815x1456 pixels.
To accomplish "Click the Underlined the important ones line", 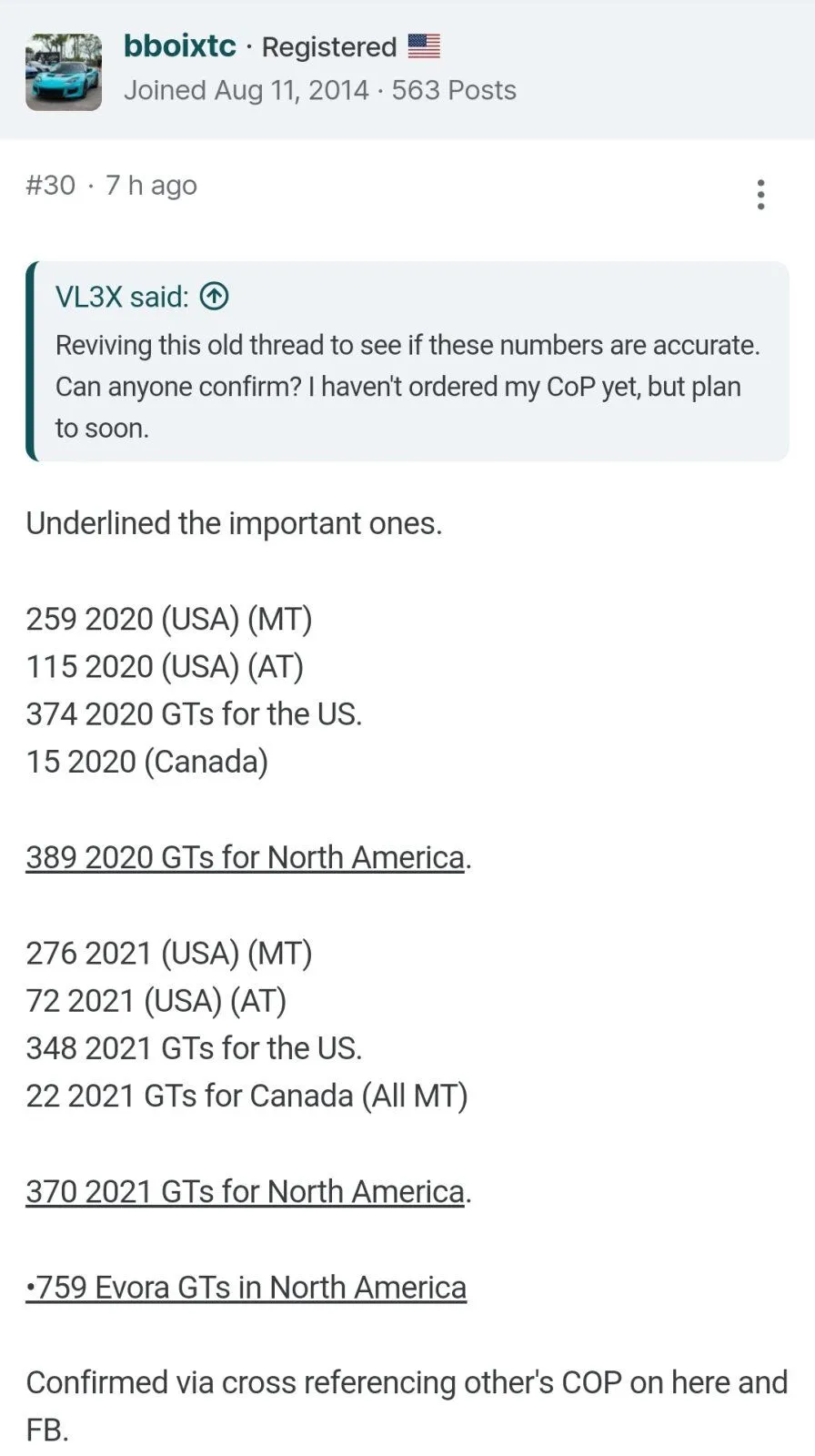I will pyautogui.click(x=234, y=523).
